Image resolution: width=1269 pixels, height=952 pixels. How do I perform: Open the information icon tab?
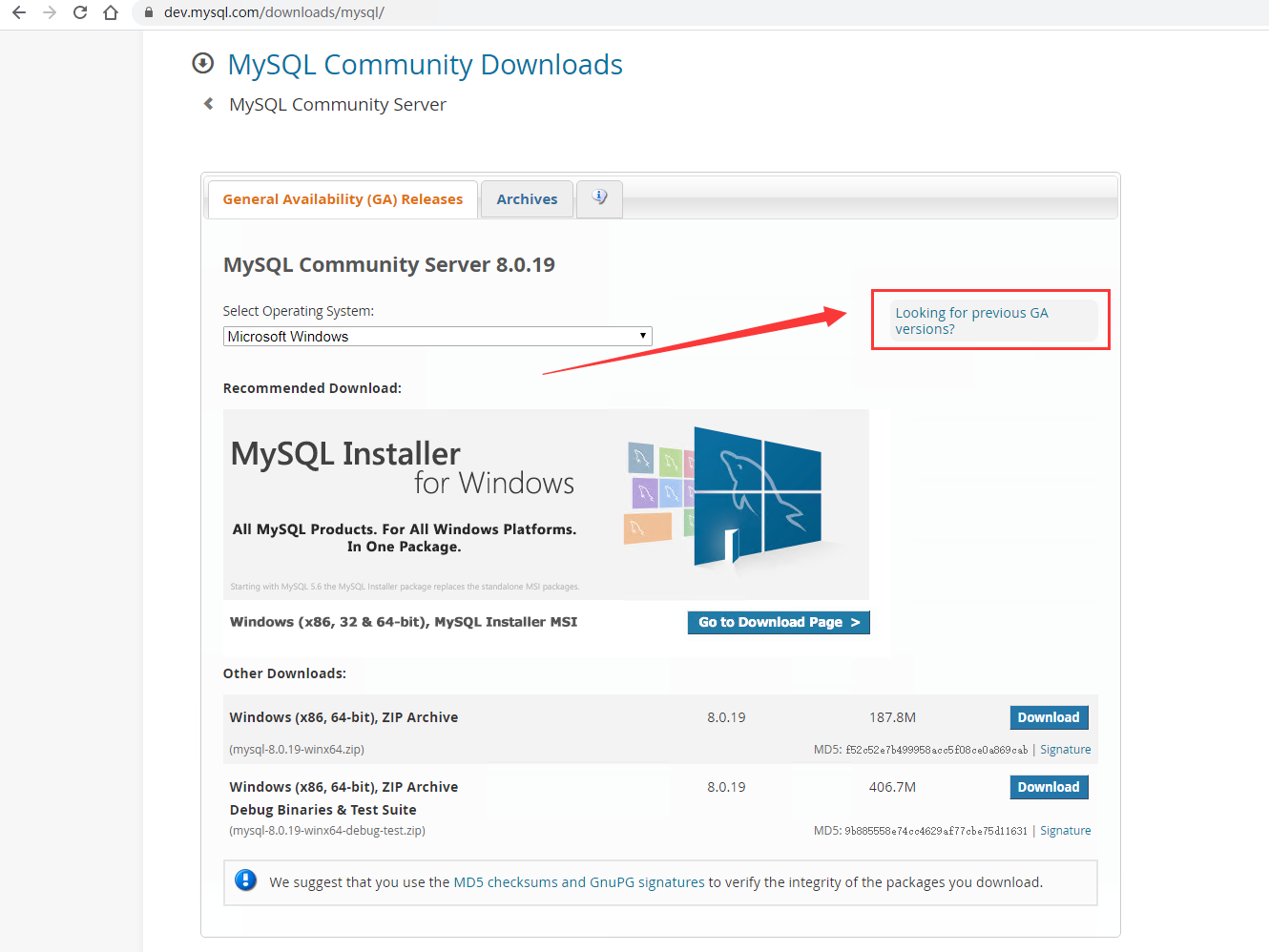pyautogui.click(x=599, y=198)
